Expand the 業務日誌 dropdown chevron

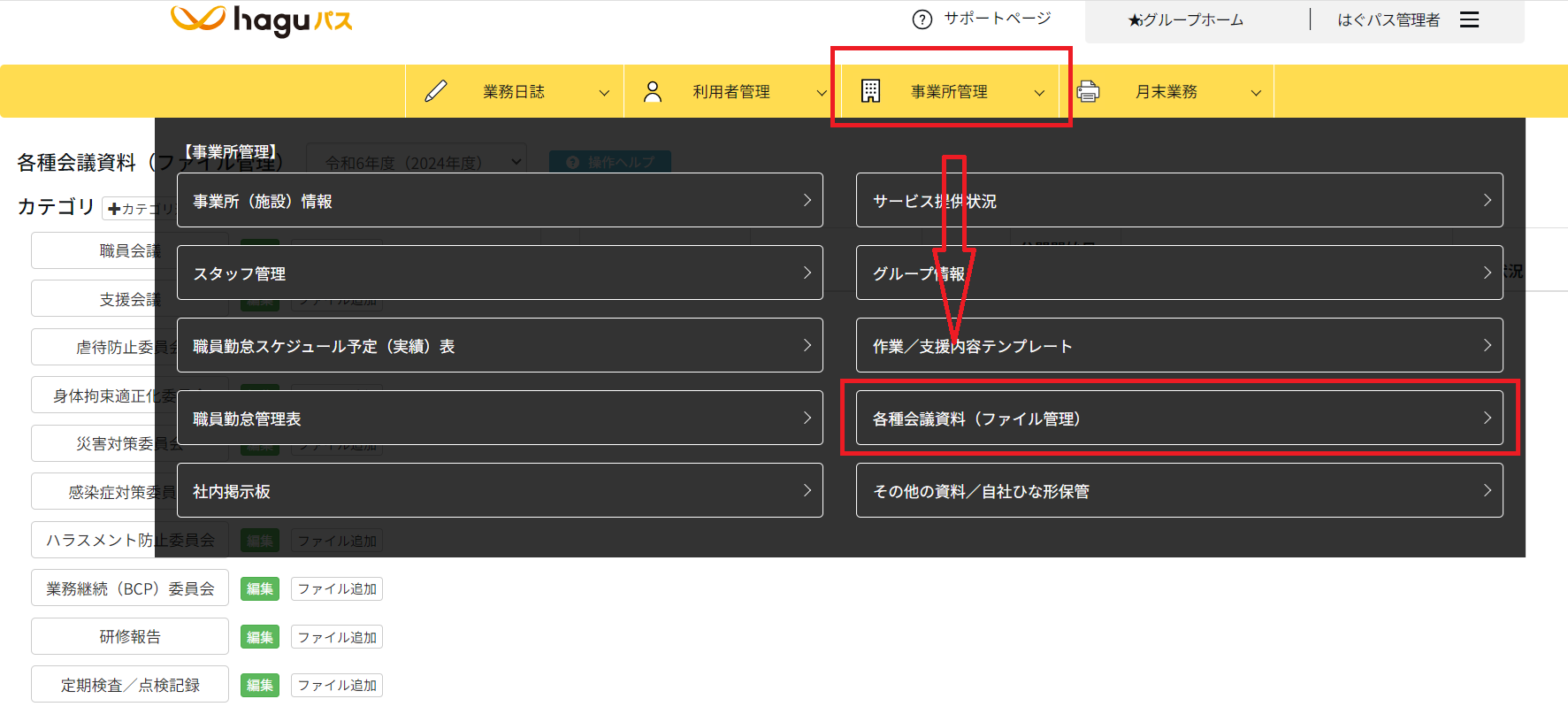coord(604,93)
